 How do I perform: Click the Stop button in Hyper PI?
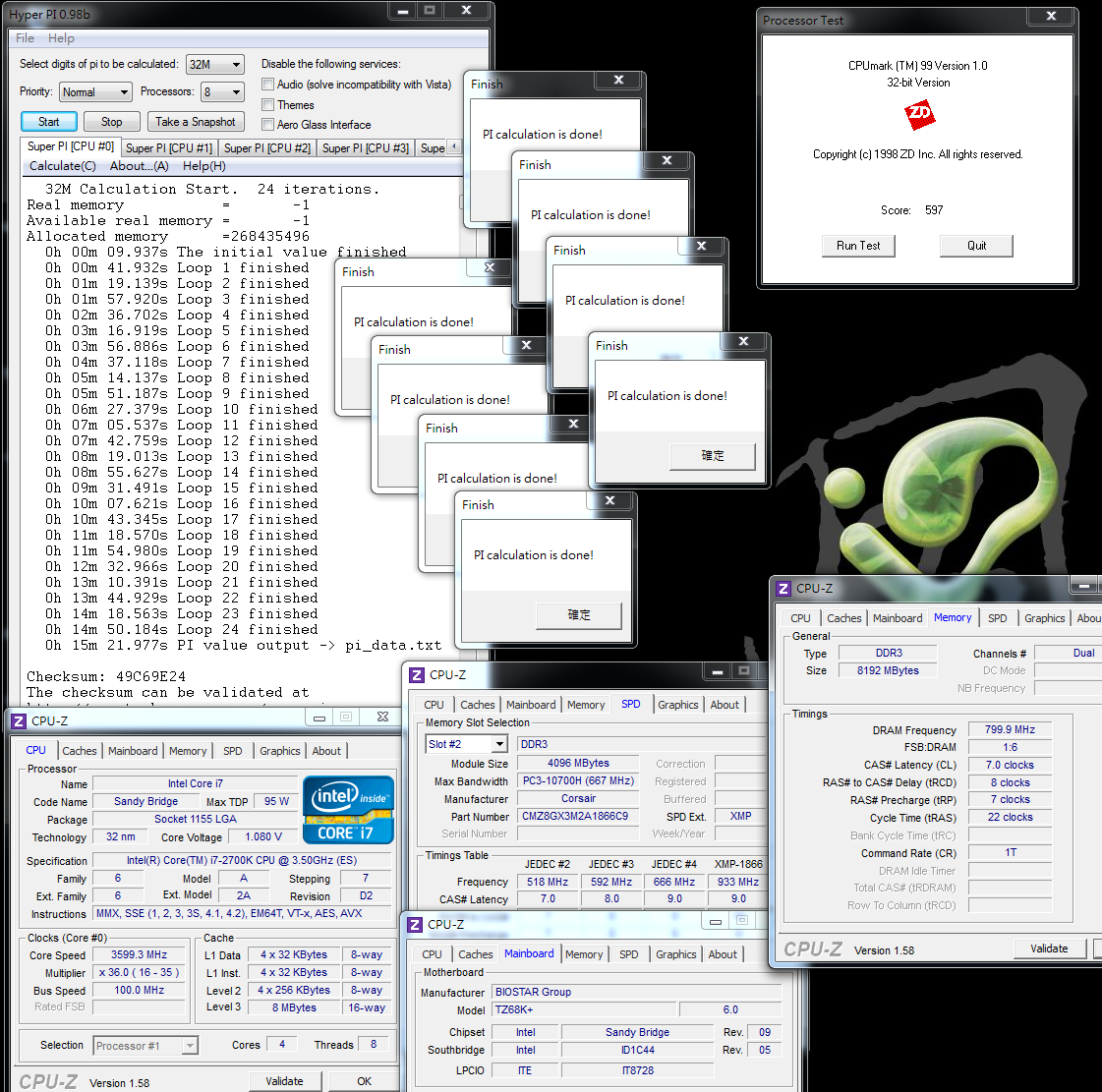point(112,122)
